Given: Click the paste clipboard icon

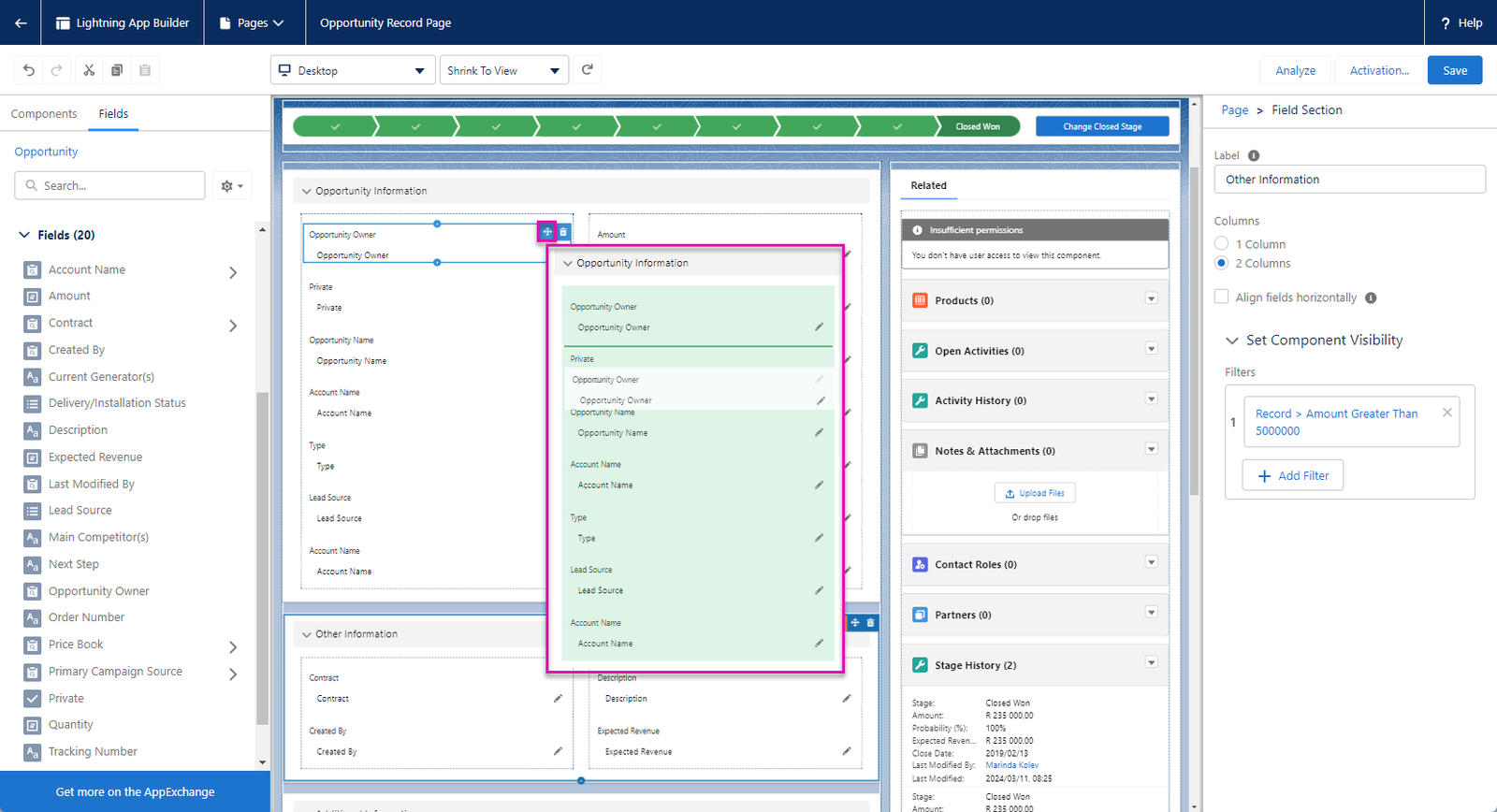Looking at the screenshot, I should [x=145, y=70].
